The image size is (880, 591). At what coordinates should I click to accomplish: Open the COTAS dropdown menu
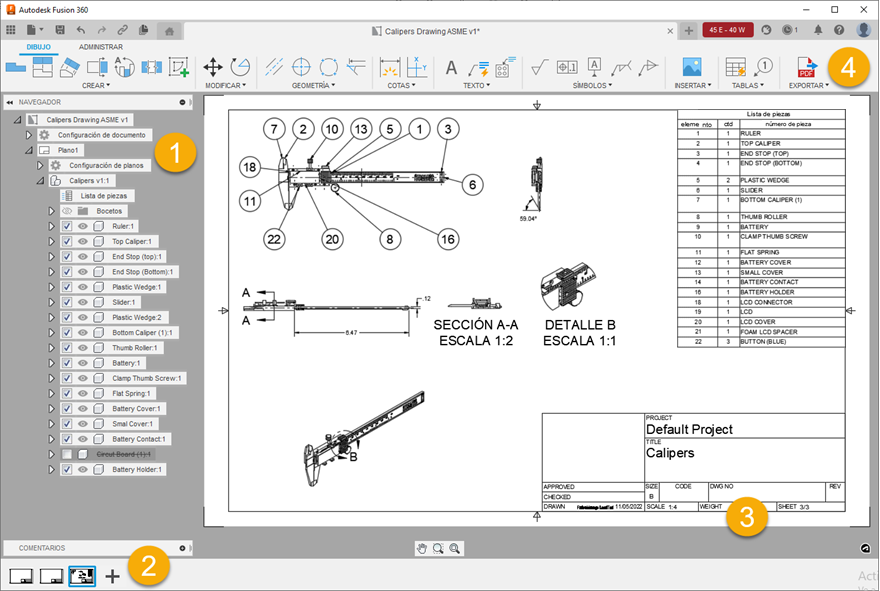click(x=402, y=85)
